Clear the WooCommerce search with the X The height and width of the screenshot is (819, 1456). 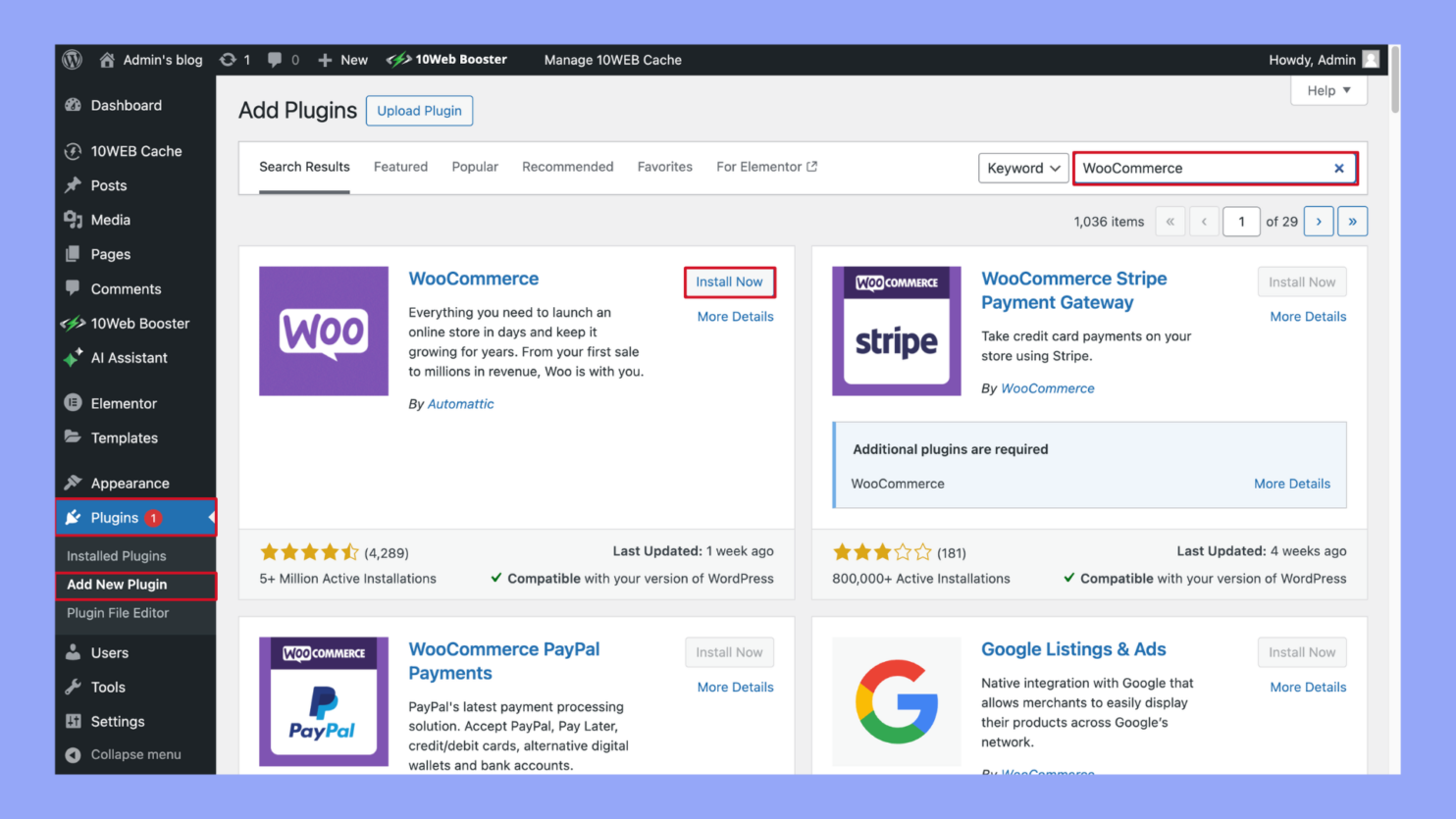(x=1339, y=168)
